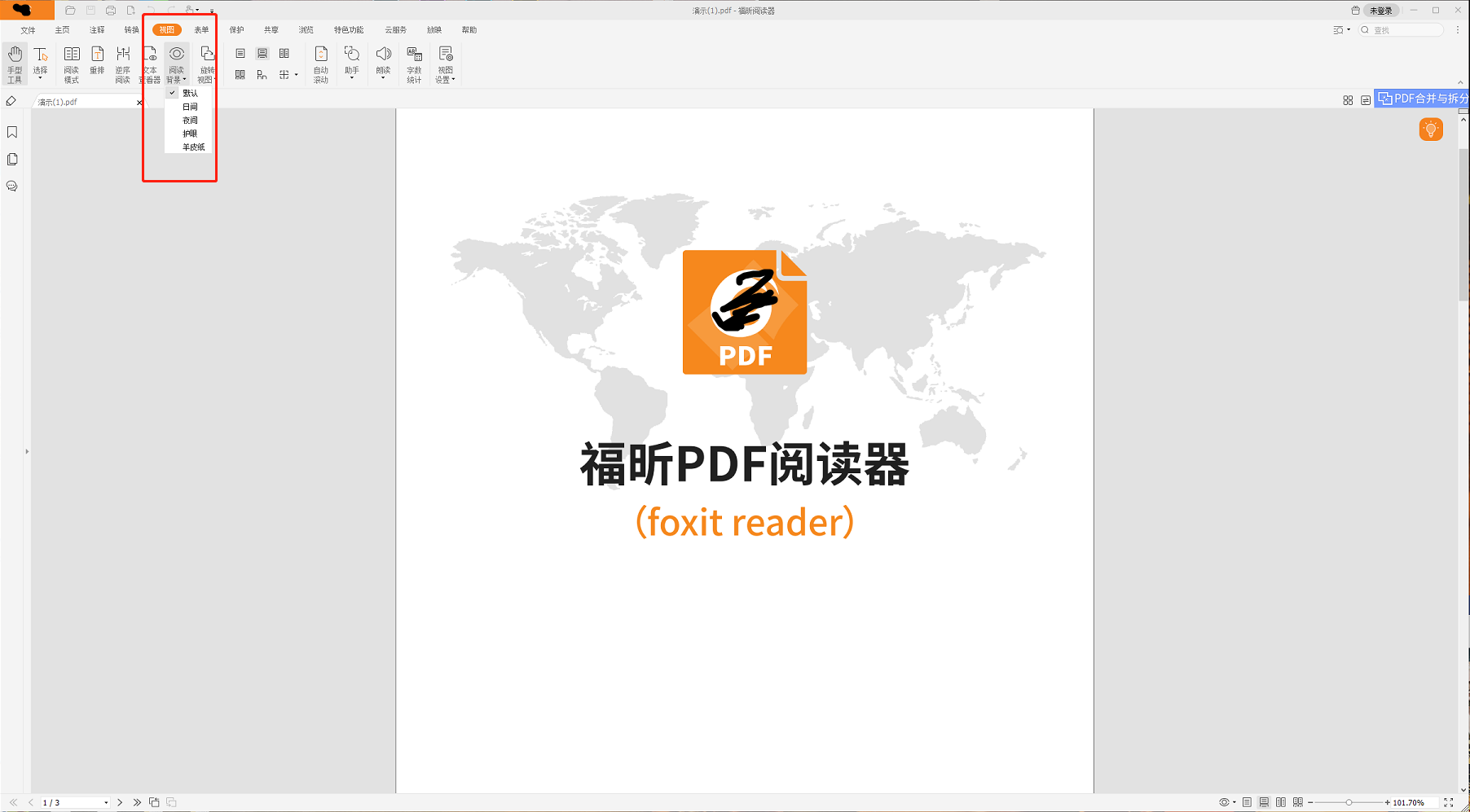Click the thumbnail grid icon near PDF合并与拆分
1470x812 pixels.
pos(1348,100)
